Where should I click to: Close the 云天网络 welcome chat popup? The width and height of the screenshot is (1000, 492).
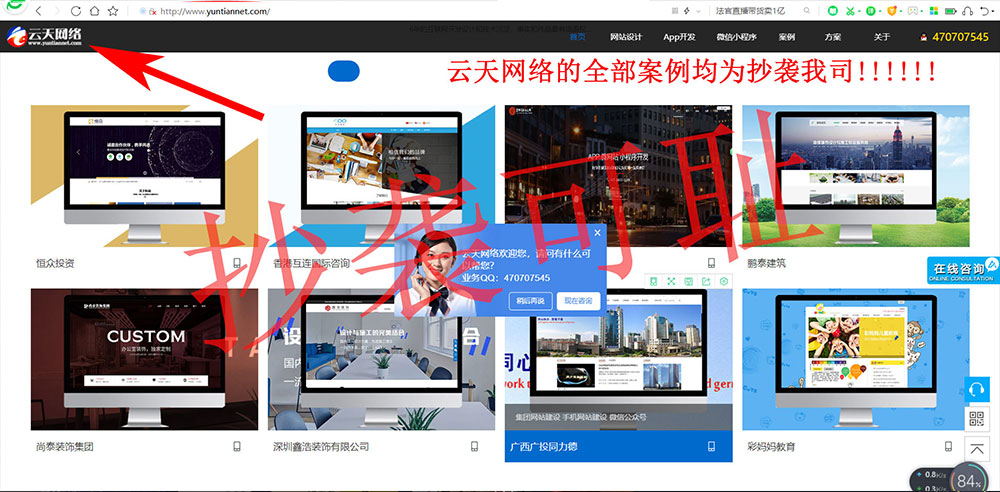[597, 233]
